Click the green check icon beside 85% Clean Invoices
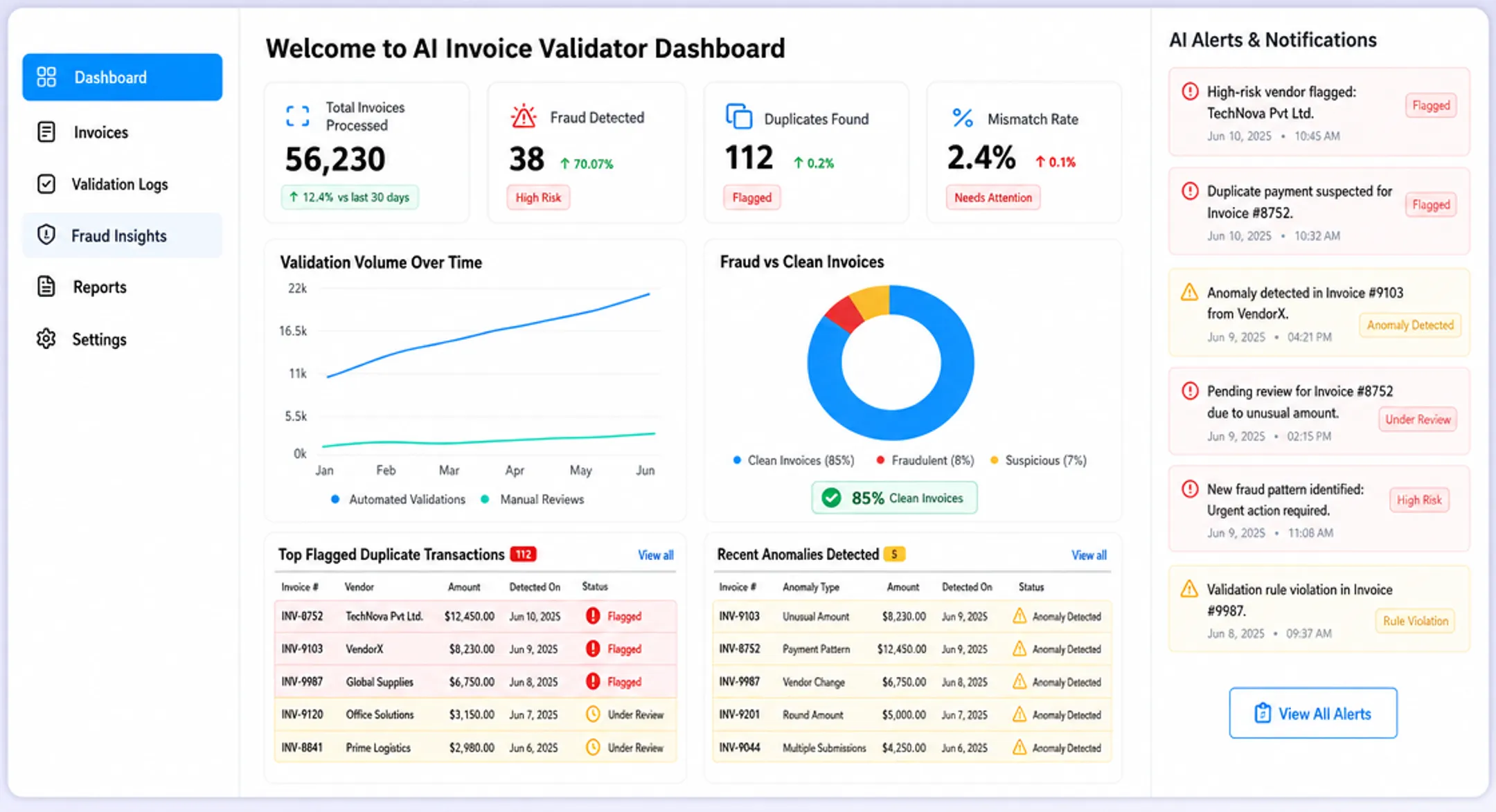Screen dimensions: 1496x812 pyautogui.click(x=831, y=498)
